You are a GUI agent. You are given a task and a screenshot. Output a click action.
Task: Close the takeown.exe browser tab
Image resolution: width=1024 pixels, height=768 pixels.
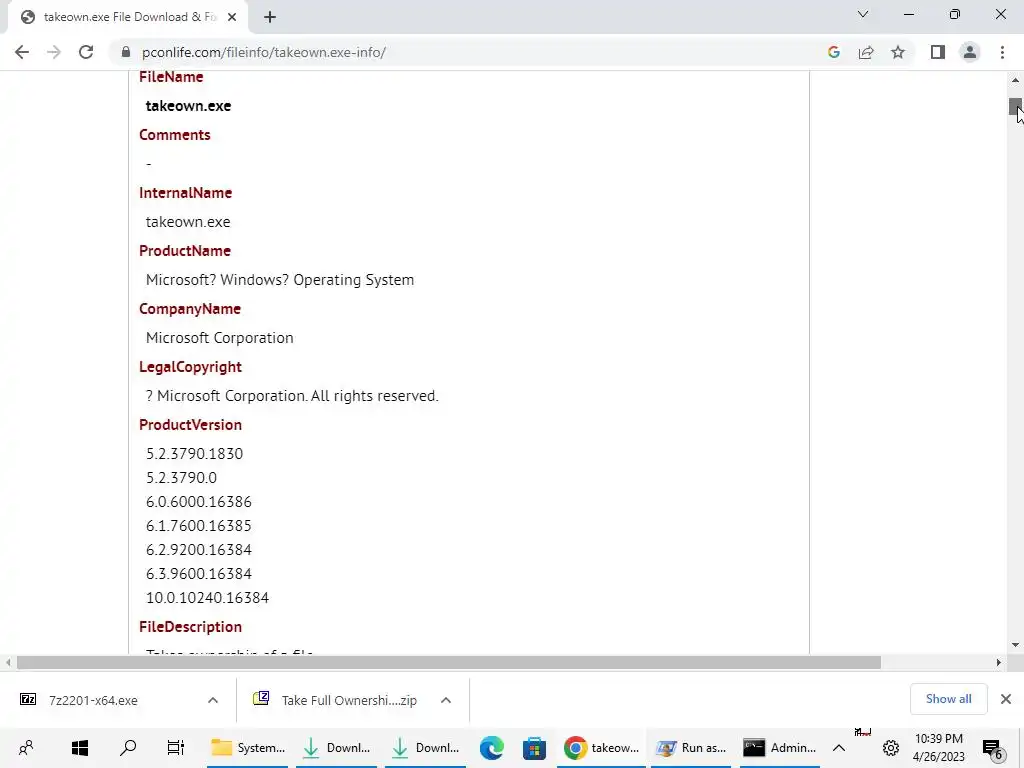(232, 17)
